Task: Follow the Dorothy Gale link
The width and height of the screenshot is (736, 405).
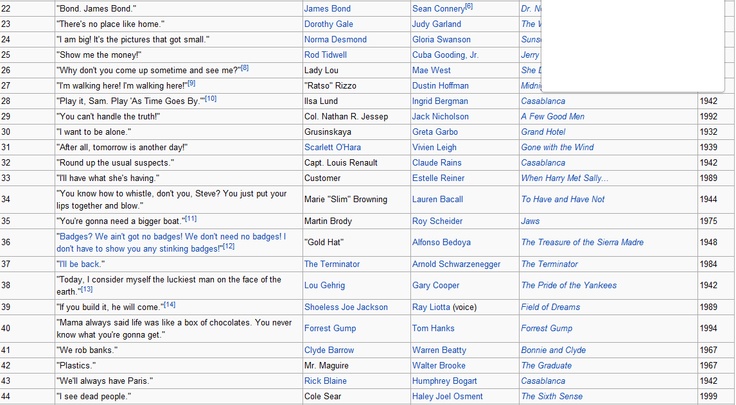Action: coord(329,24)
